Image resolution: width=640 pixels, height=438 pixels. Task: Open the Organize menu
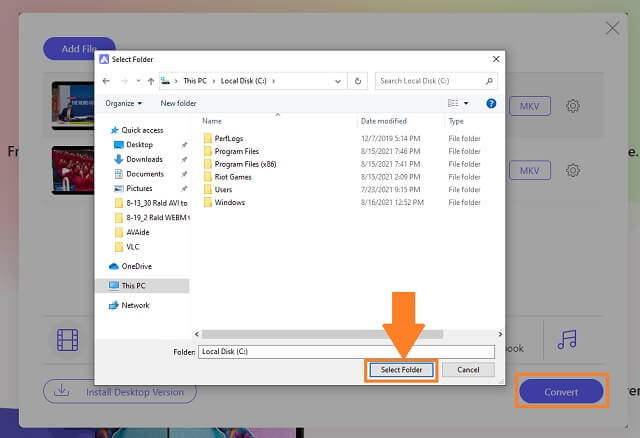[123, 103]
